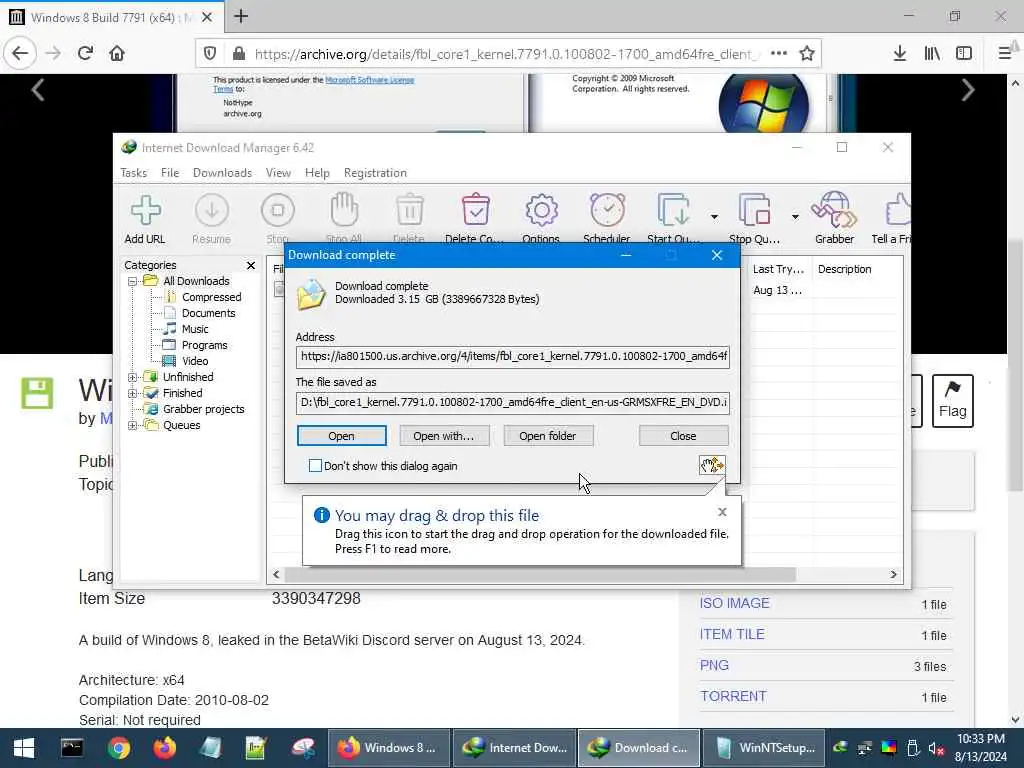Click the Address field in download dialog
The height and width of the screenshot is (768, 1024).
tap(513, 357)
